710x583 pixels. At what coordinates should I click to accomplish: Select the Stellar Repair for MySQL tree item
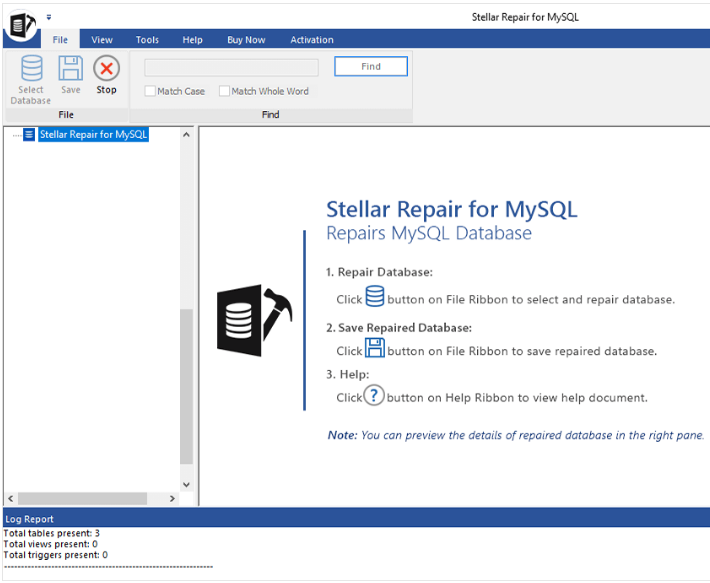tap(93, 134)
